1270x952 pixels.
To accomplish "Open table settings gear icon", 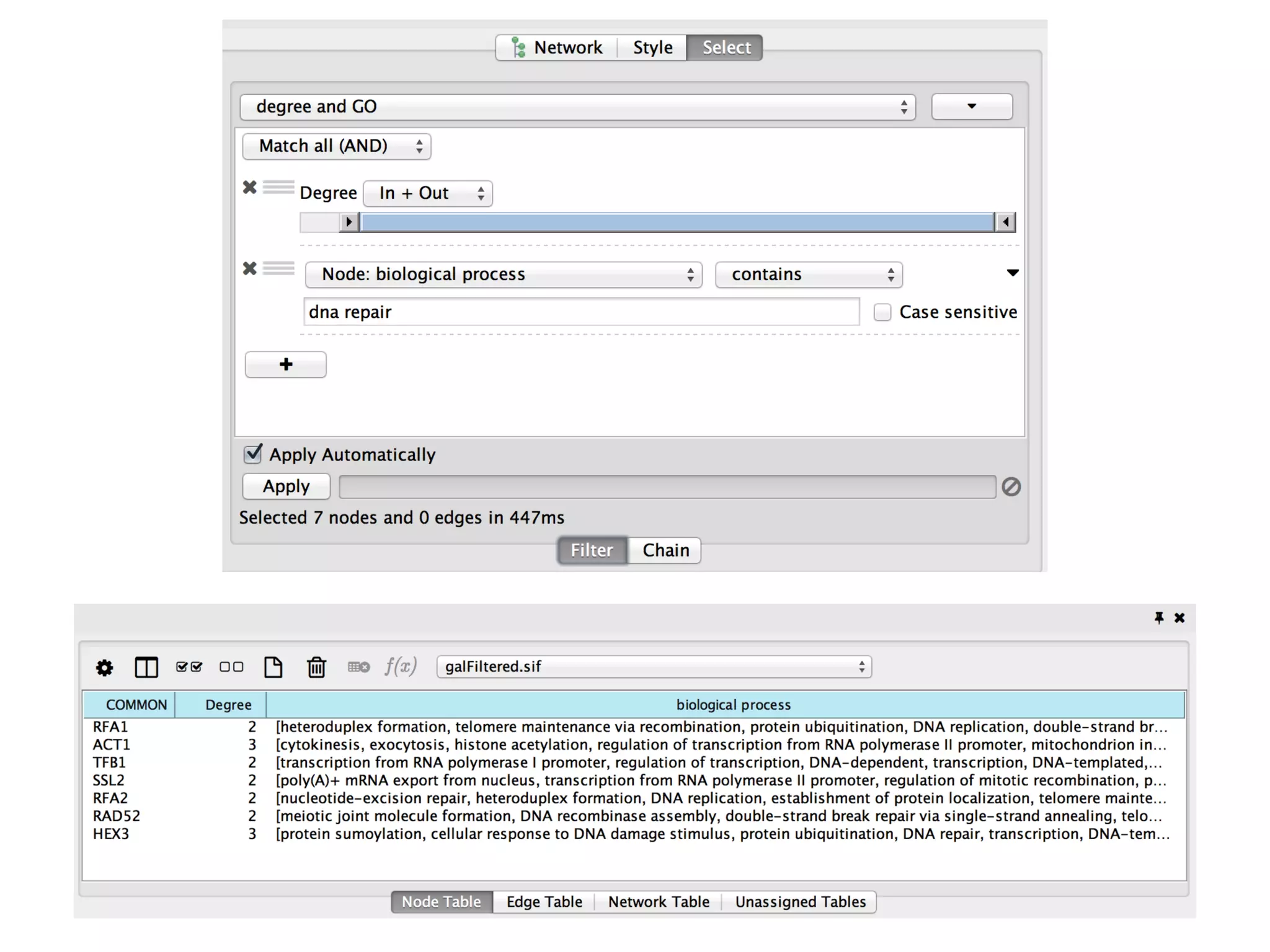I will (104, 668).
